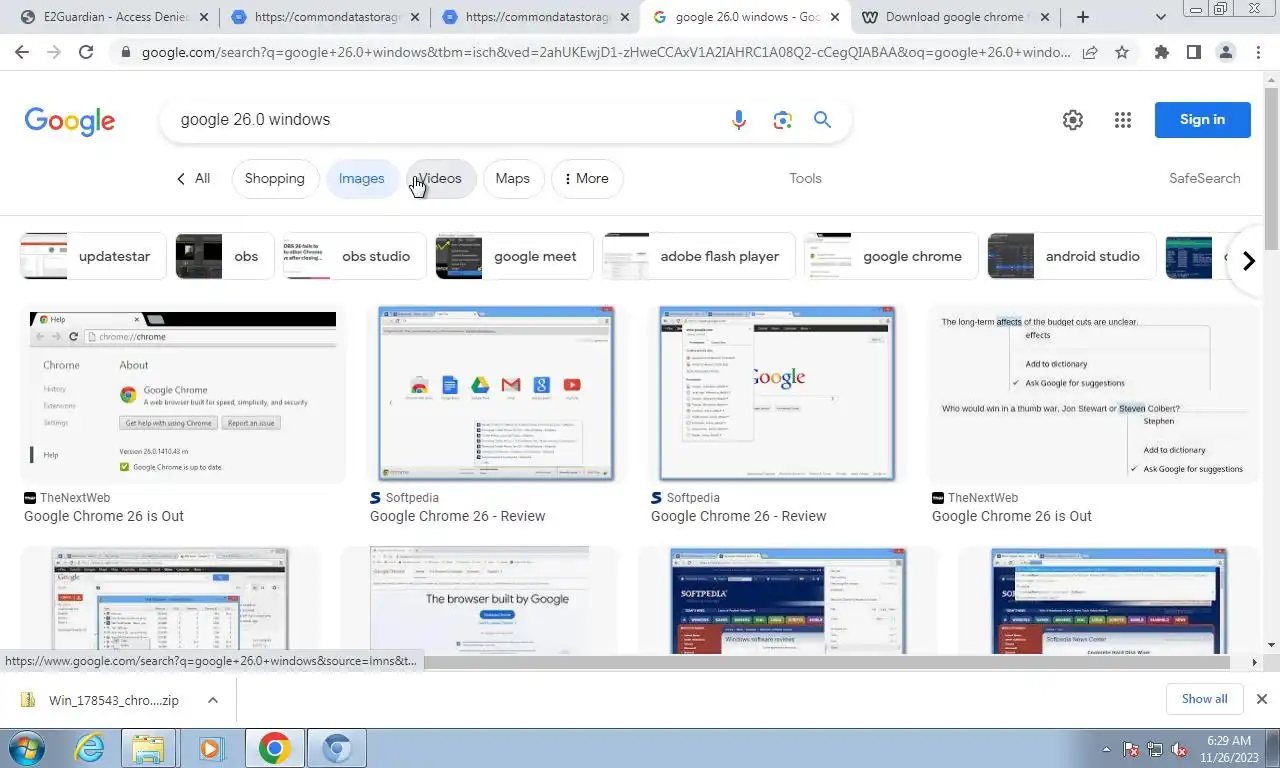The width and height of the screenshot is (1280, 768).
Task: Open first Softpedia Google Chrome 26 - Review link
Action: (457, 516)
